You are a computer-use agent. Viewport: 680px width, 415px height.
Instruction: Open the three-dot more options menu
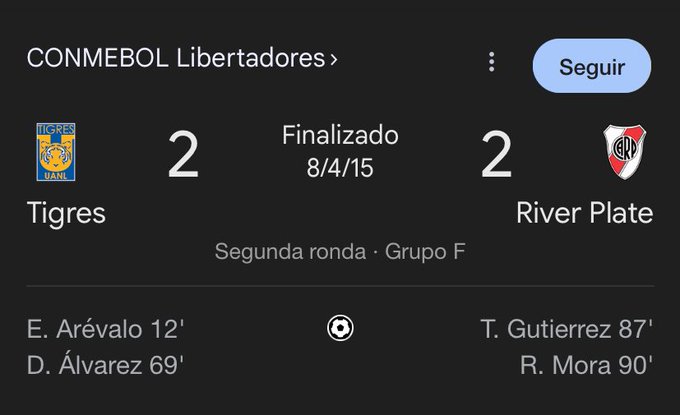(x=491, y=62)
